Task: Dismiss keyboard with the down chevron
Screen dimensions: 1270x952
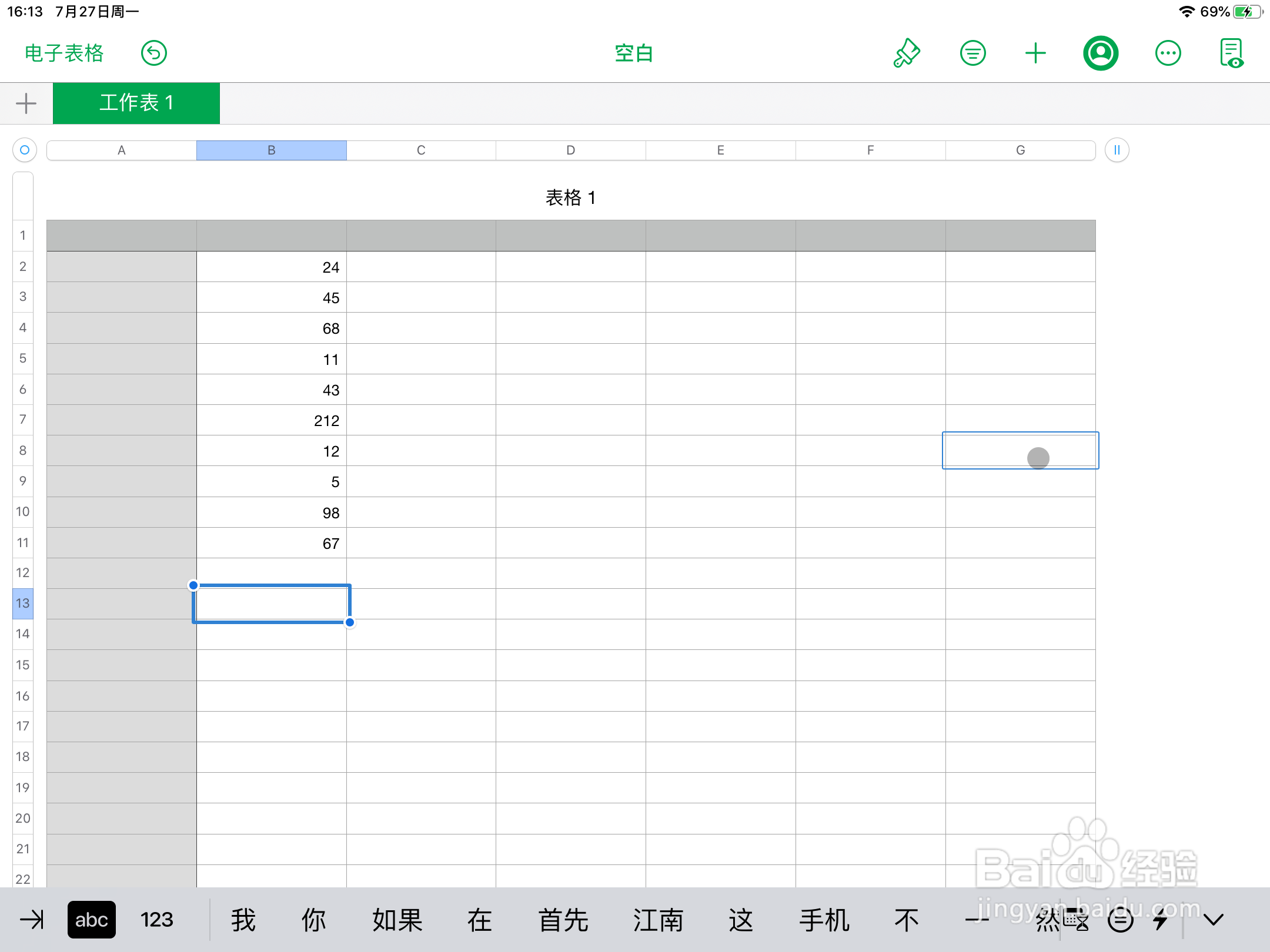Action: (x=1214, y=920)
